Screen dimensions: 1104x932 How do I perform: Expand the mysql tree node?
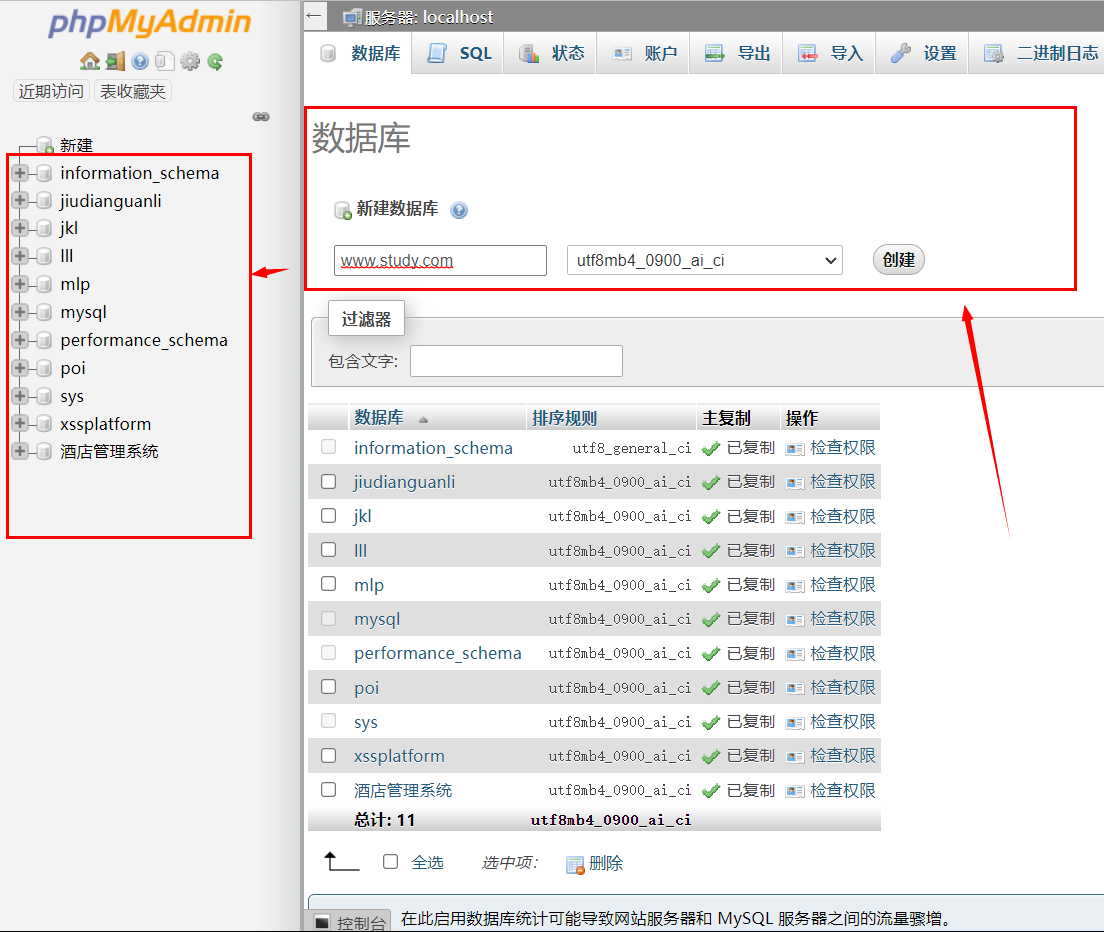click(x=20, y=312)
